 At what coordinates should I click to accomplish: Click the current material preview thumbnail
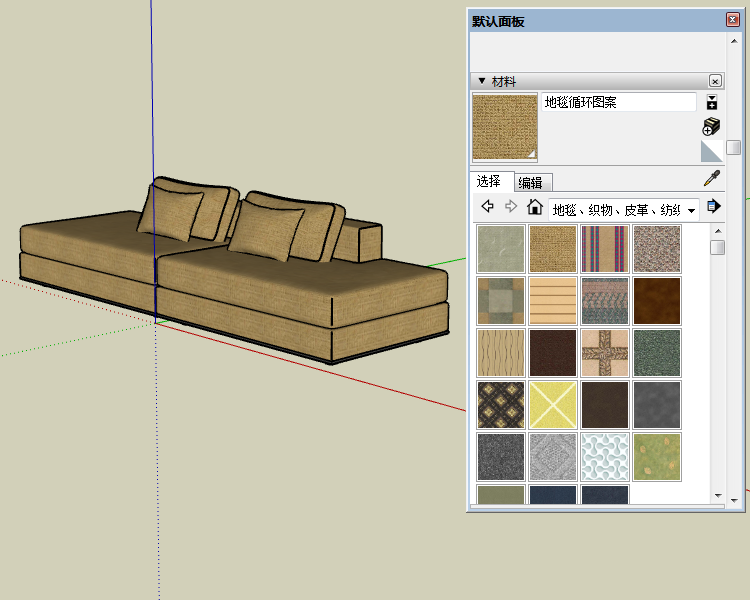coord(505,127)
